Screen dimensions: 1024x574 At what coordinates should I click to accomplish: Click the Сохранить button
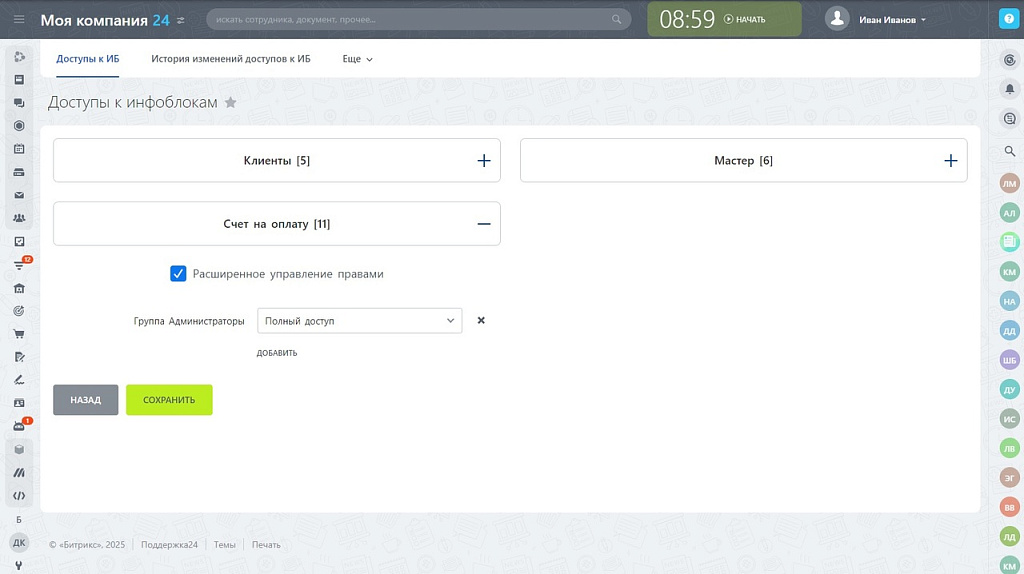[169, 400]
